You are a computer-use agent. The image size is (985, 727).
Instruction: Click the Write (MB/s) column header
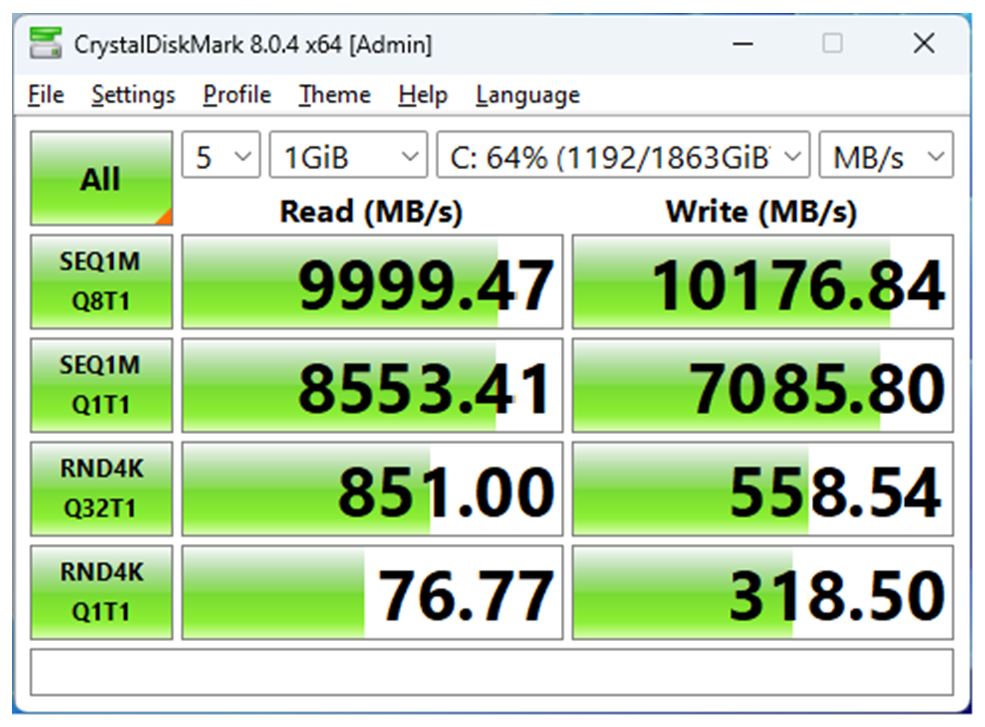tap(761, 212)
